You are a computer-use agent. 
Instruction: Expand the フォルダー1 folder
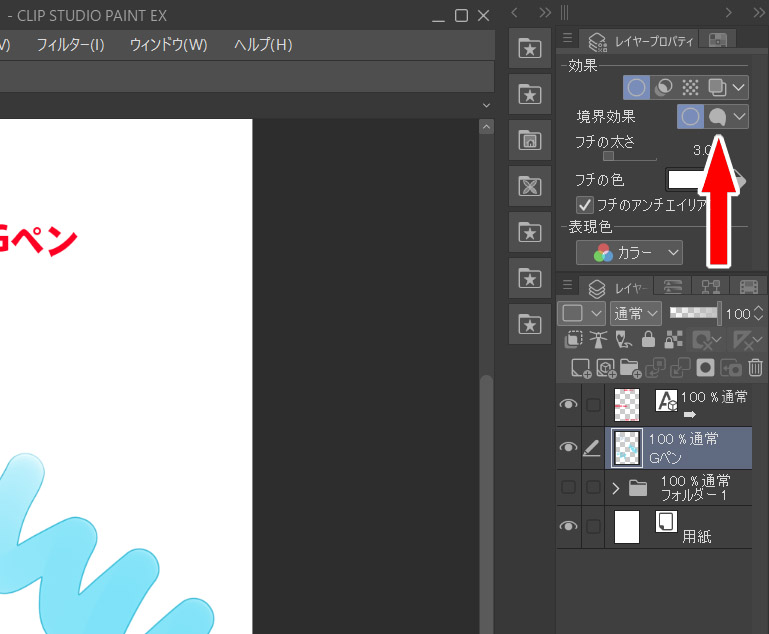616,488
